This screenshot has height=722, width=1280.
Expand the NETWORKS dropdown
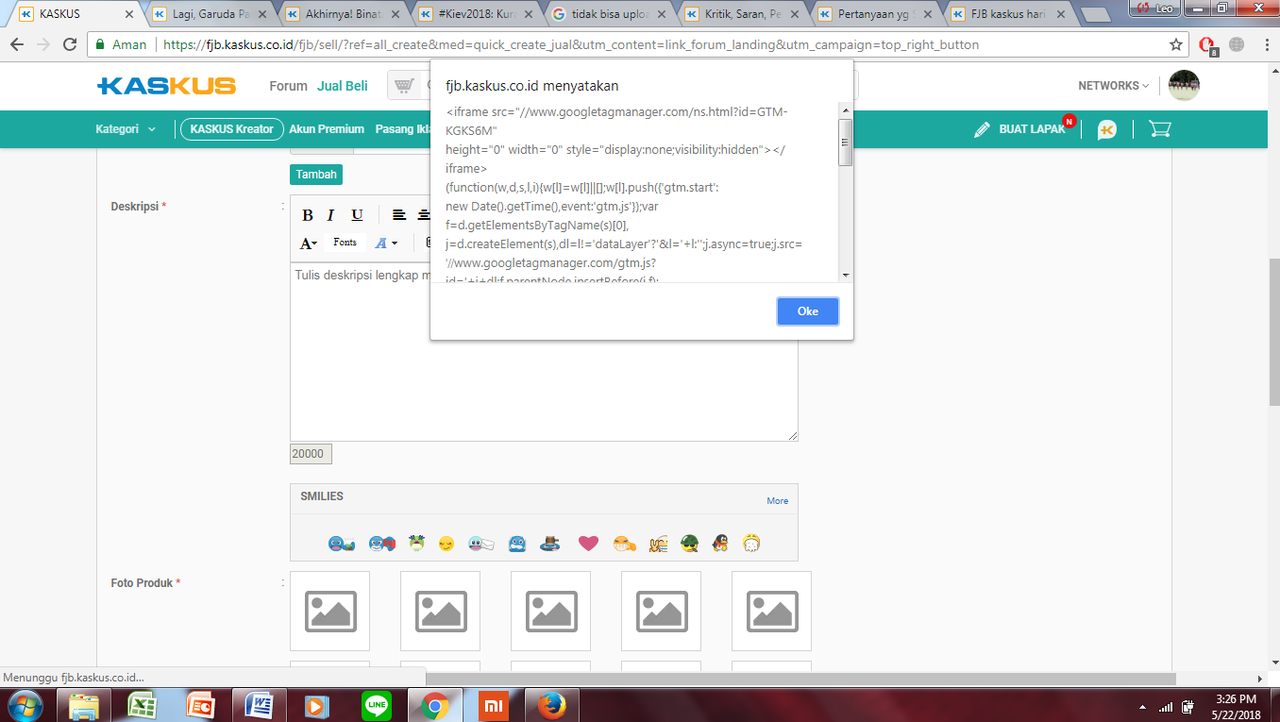[x=1114, y=86]
